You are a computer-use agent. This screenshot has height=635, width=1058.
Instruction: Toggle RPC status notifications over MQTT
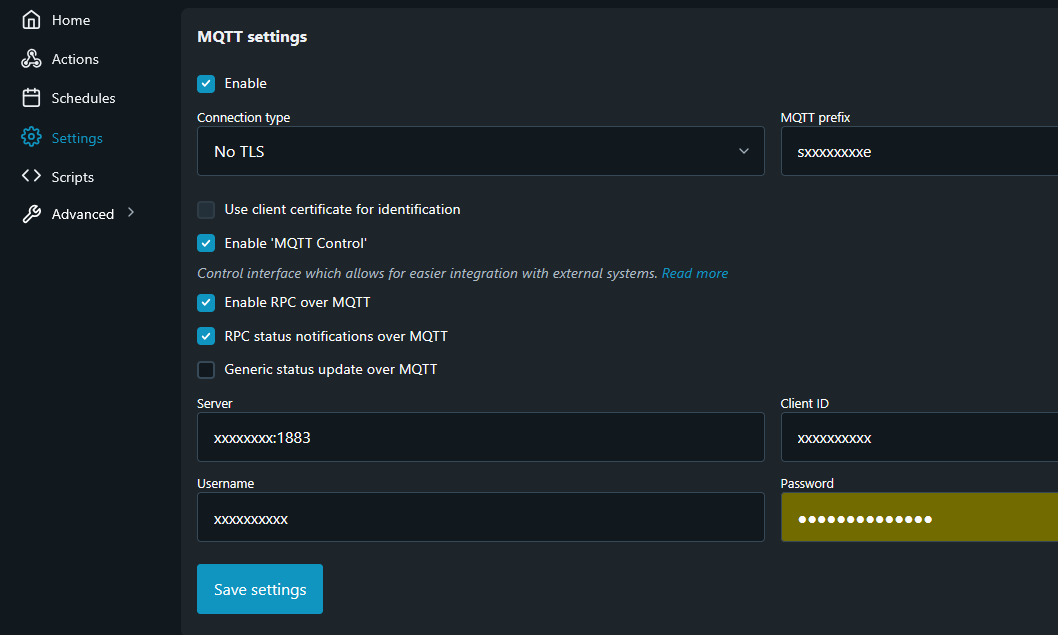pos(206,336)
